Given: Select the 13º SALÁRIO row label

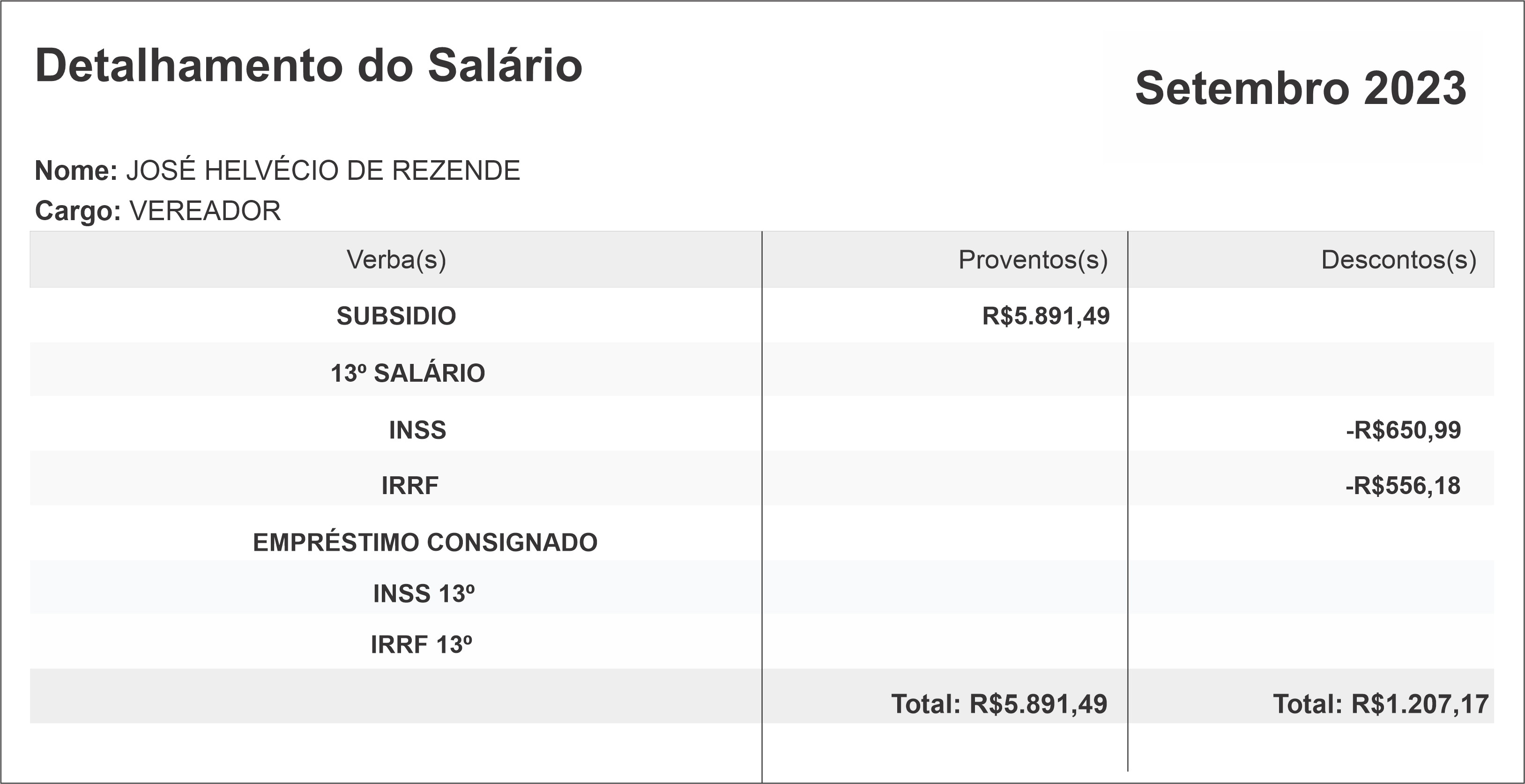Looking at the screenshot, I should [407, 373].
